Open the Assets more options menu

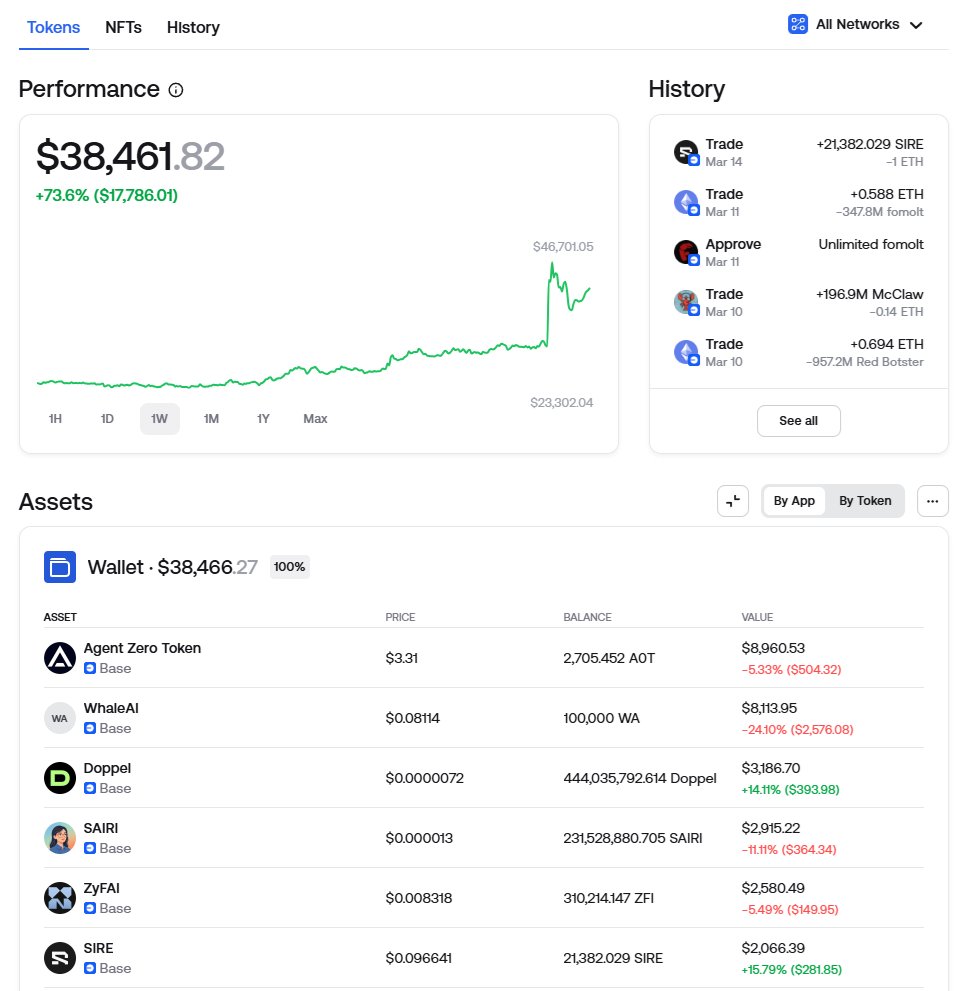tap(932, 501)
